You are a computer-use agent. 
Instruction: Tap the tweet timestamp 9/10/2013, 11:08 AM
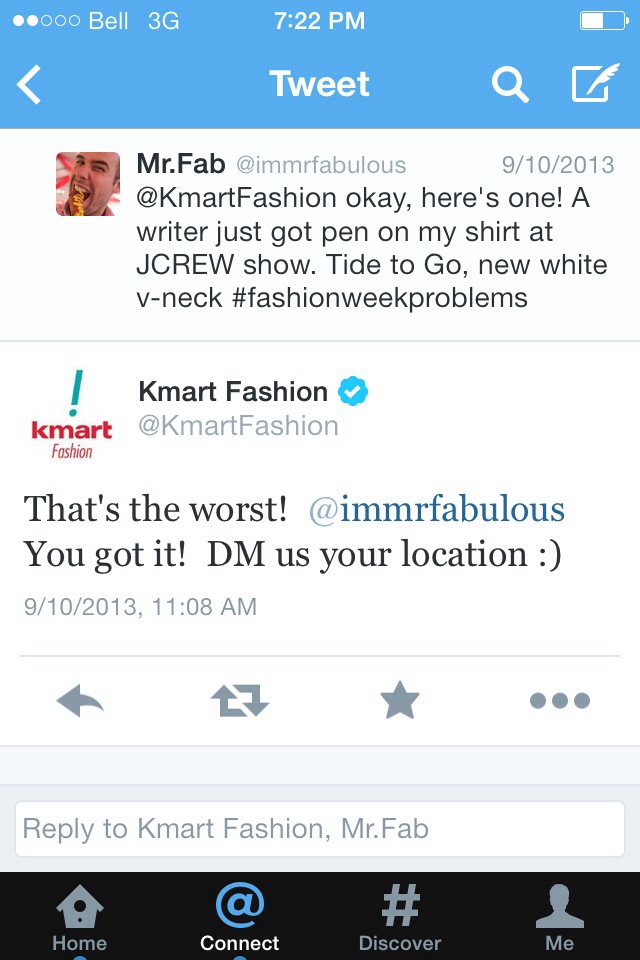[x=140, y=606]
